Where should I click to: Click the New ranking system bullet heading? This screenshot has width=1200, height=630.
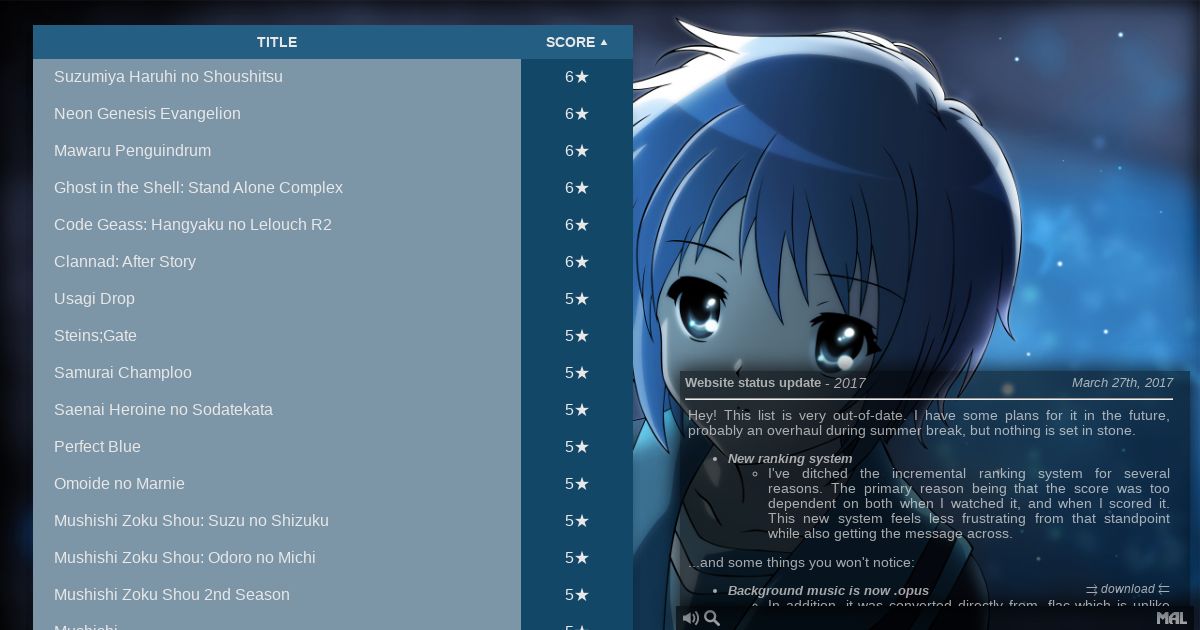coord(790,459)
